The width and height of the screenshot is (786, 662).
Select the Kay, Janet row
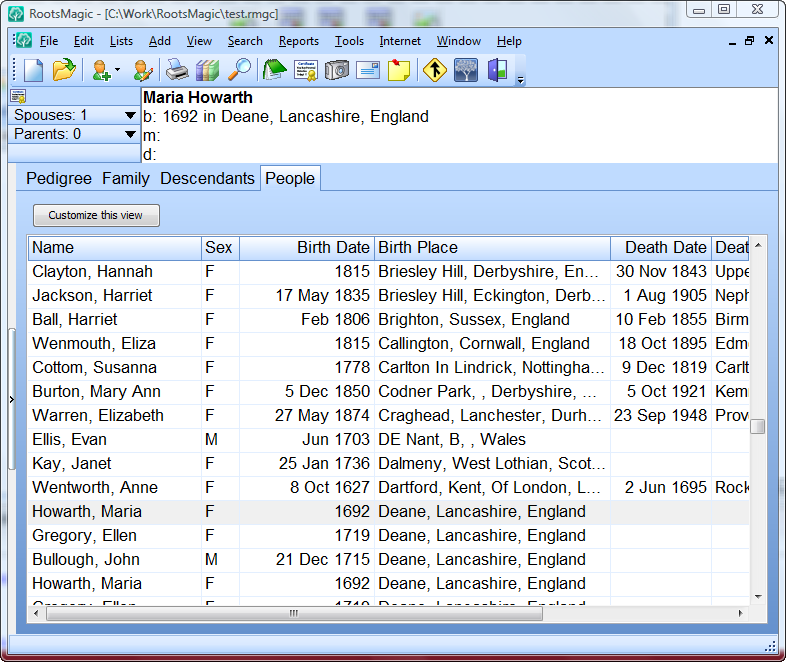(x=388, y=464)
